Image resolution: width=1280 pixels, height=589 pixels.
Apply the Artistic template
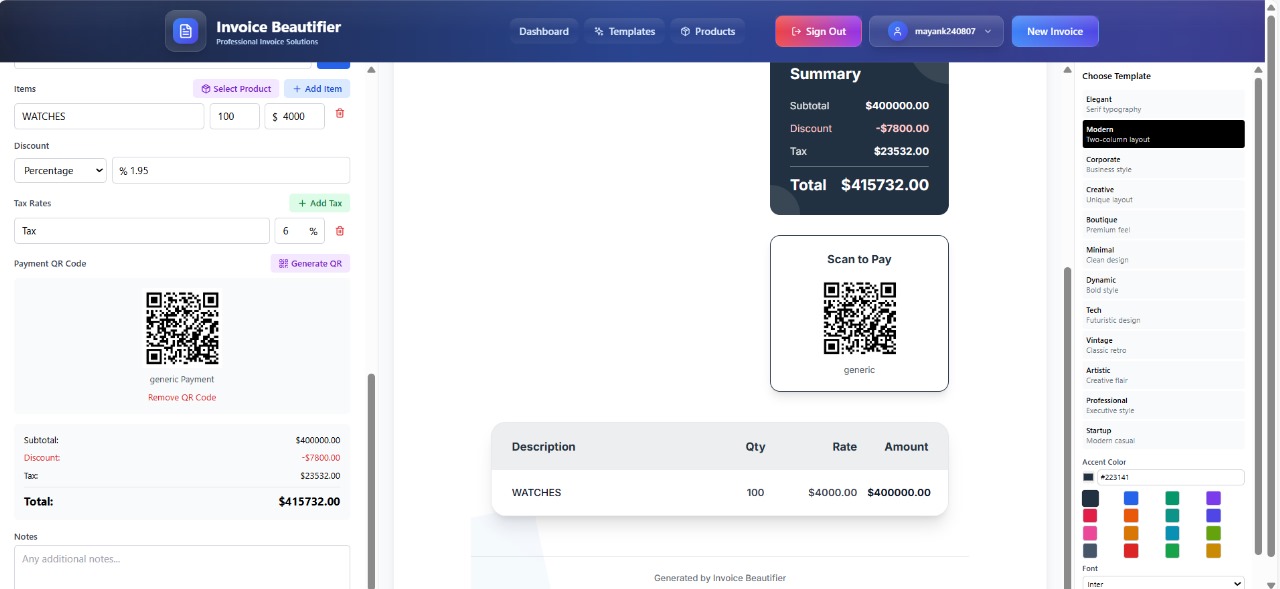(1163, 375)
